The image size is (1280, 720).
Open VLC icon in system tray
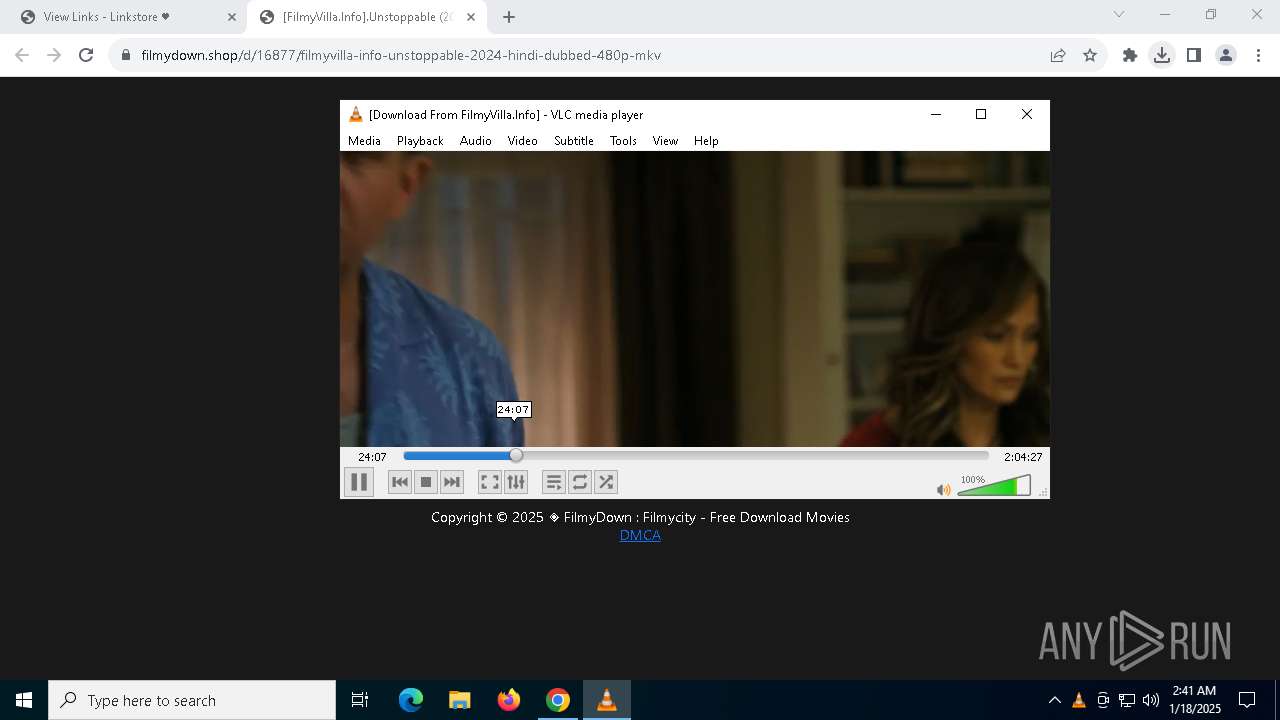point(1079,700)
